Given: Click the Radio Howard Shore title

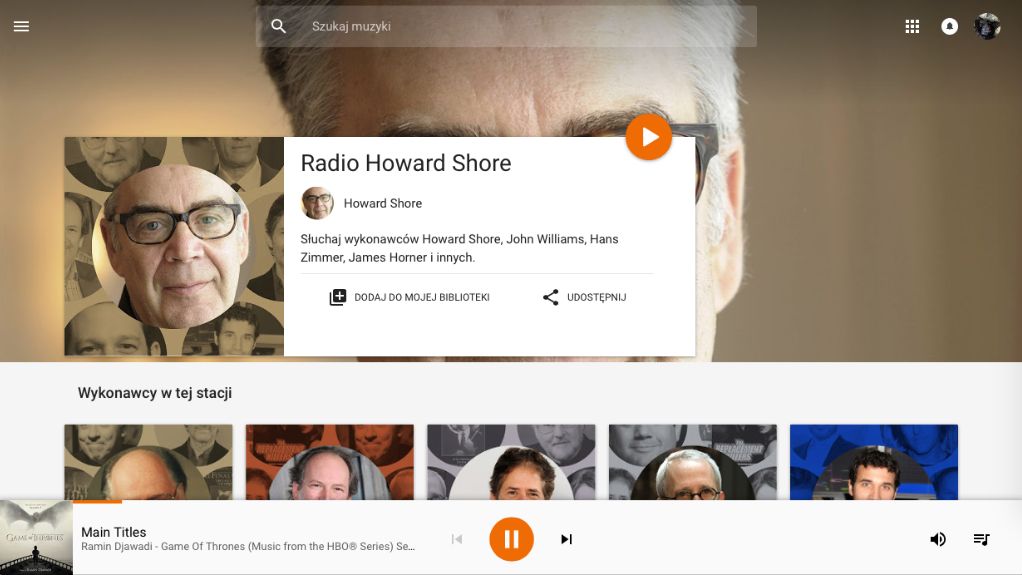Looking at the screenshot, I should pos(405,163).
